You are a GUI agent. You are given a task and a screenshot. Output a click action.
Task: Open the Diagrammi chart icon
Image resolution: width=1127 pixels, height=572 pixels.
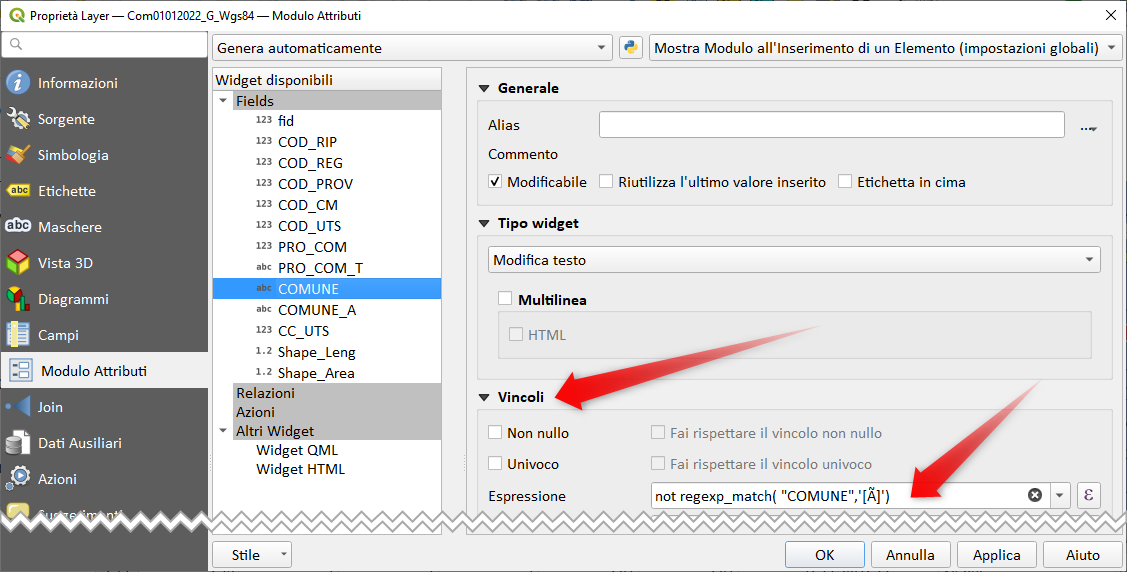click(x=18, y=299)
